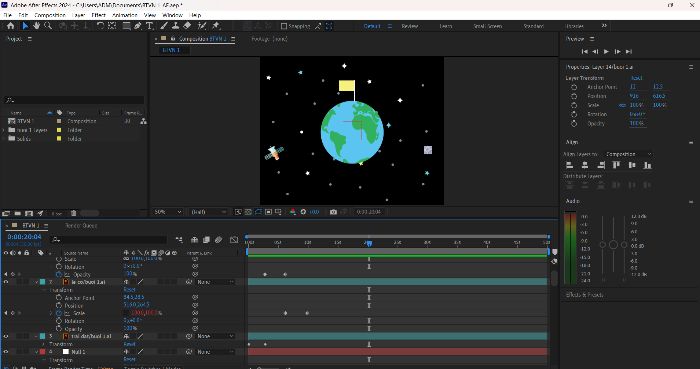Open the 50% magnification dropdown
The image size is (700, 369).
(168, 212)
